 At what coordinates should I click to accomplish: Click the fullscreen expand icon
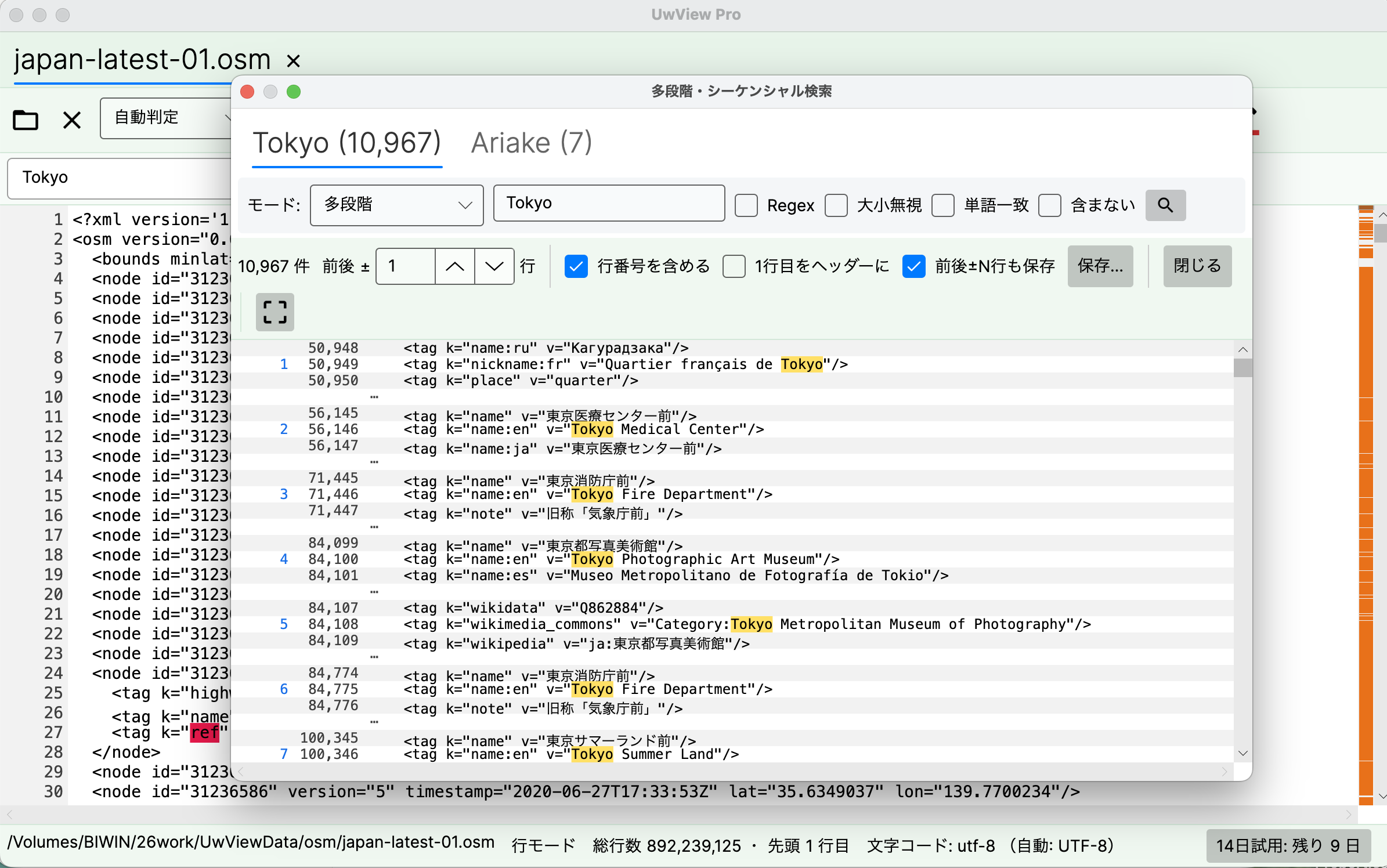275,312
